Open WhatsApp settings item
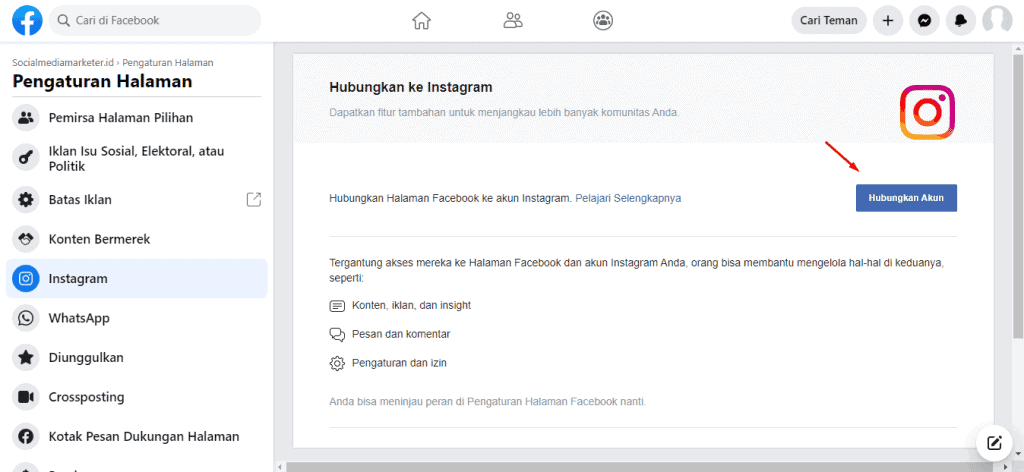This screenshot has height=472, width=1024. pos(136,318)
